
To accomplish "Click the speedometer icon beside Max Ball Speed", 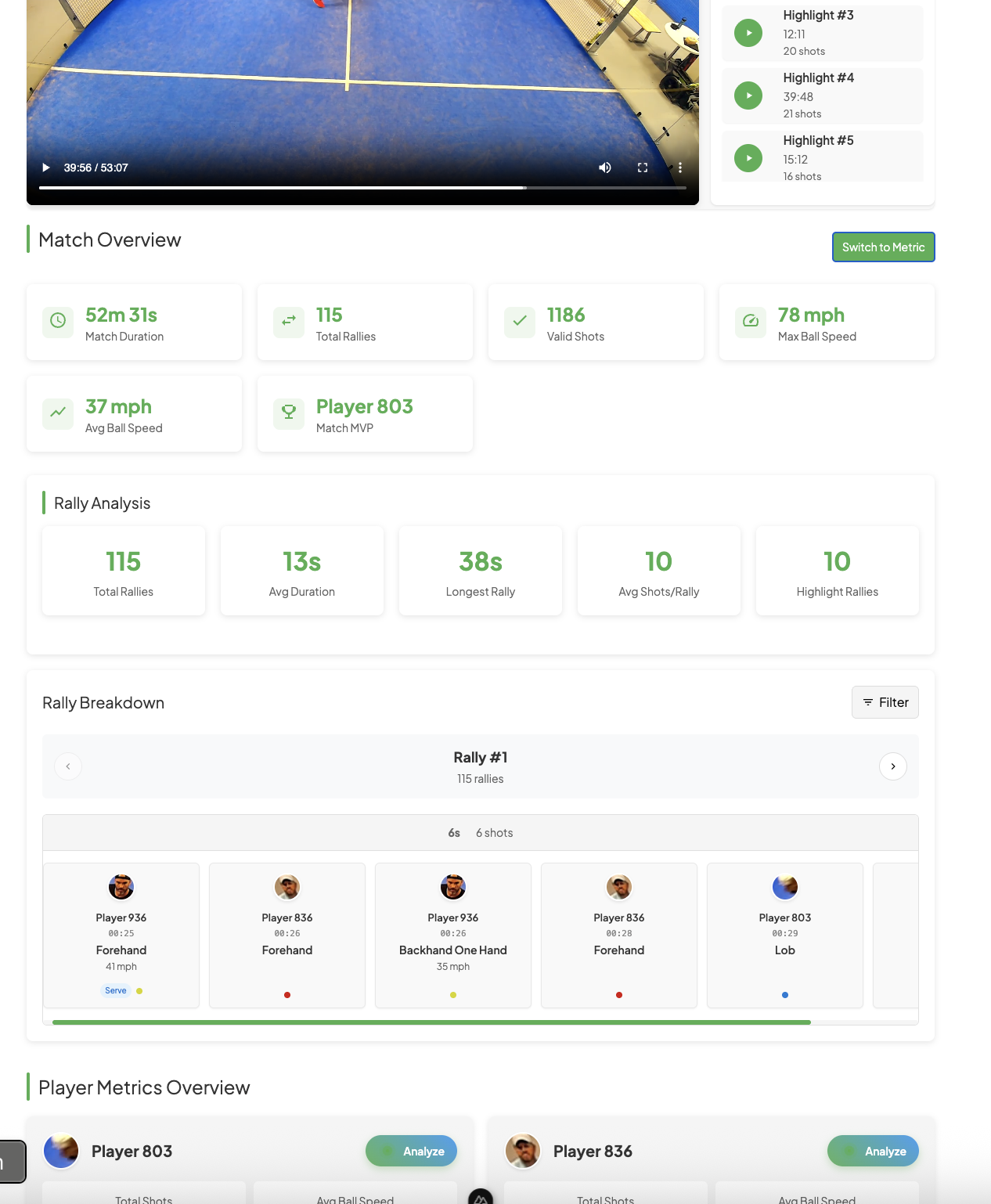I will [x=749, y=322].
